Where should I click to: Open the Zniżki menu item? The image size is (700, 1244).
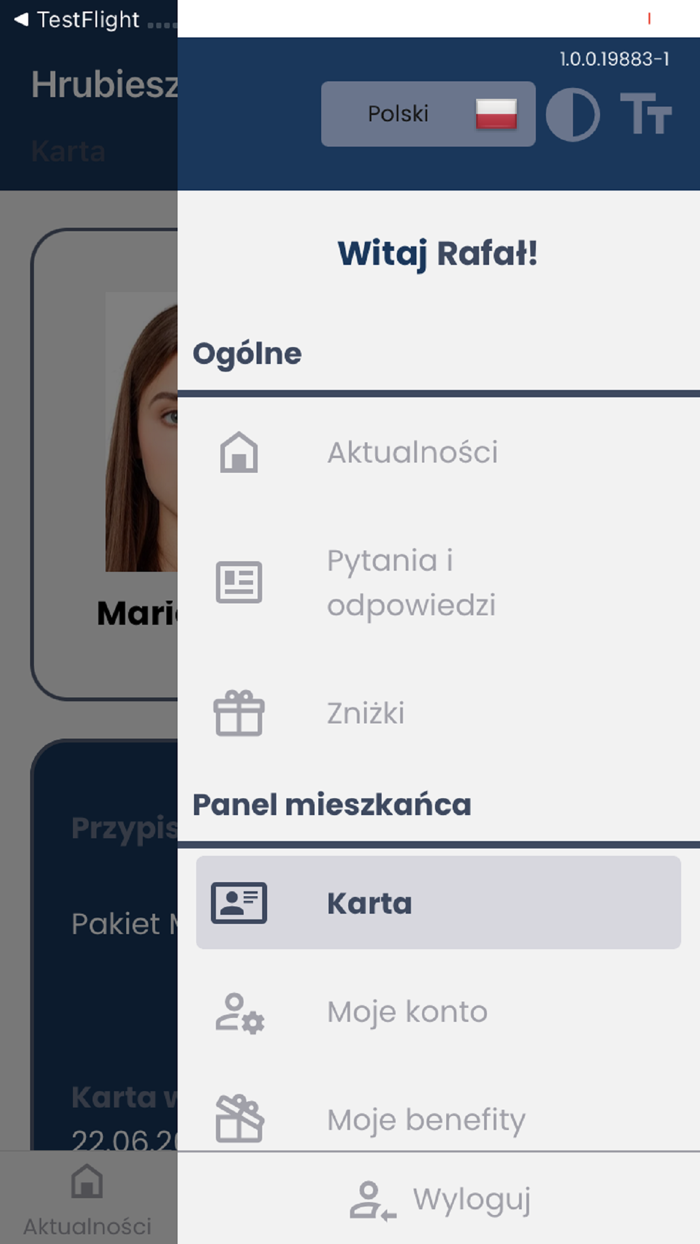(x=366, y=712)
